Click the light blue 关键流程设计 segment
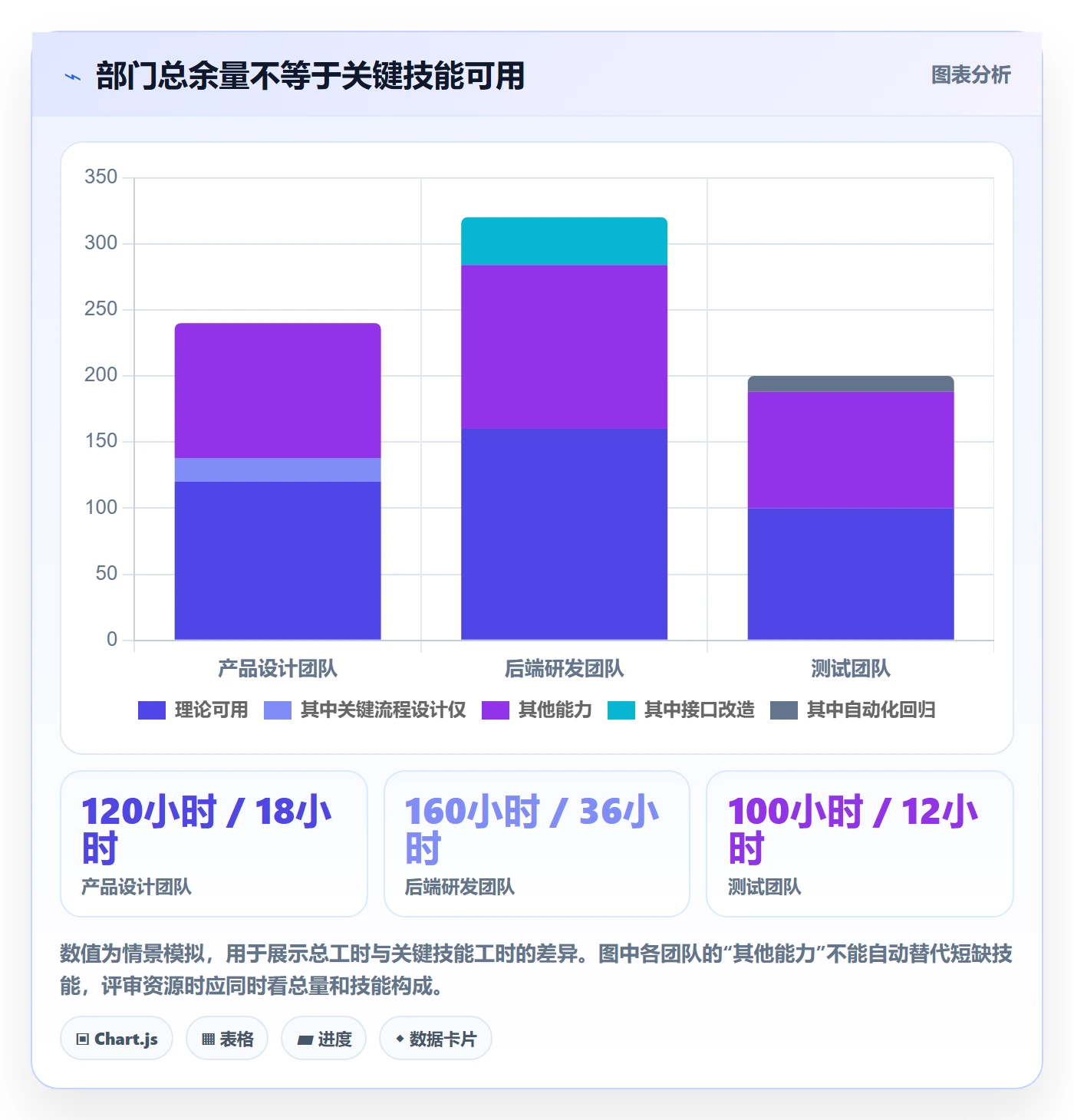 [x=278, y=470]
